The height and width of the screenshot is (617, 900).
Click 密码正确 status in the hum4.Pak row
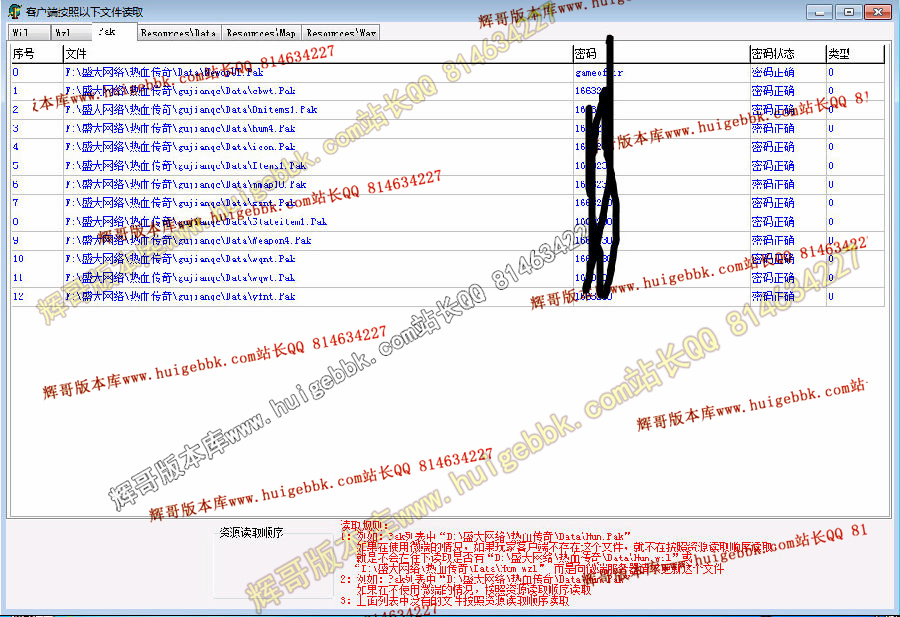point(773,128)
